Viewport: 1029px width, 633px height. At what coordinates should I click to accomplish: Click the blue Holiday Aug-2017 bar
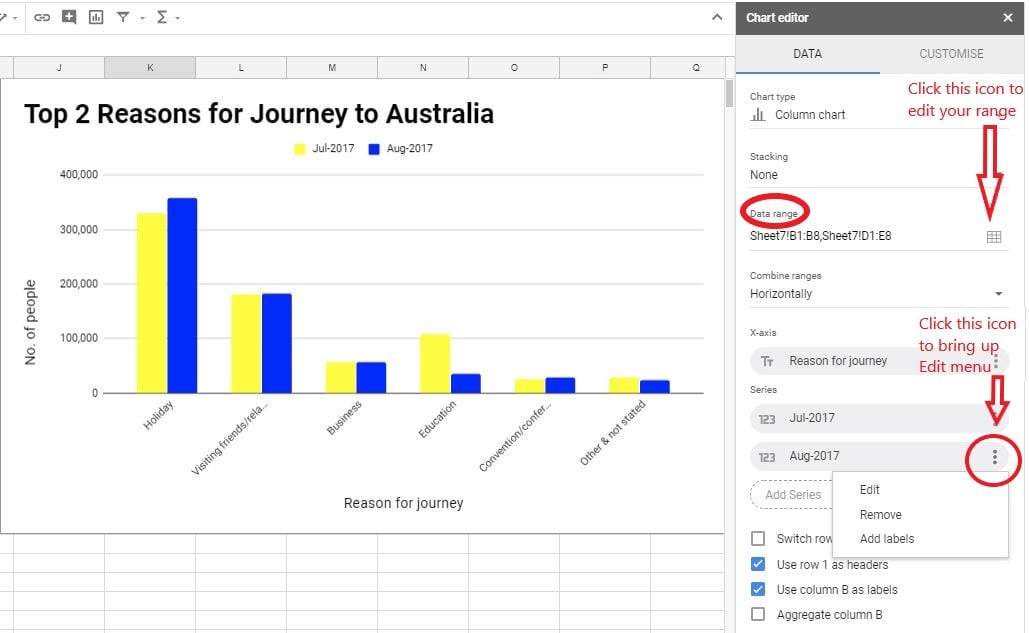pos(182,295)
